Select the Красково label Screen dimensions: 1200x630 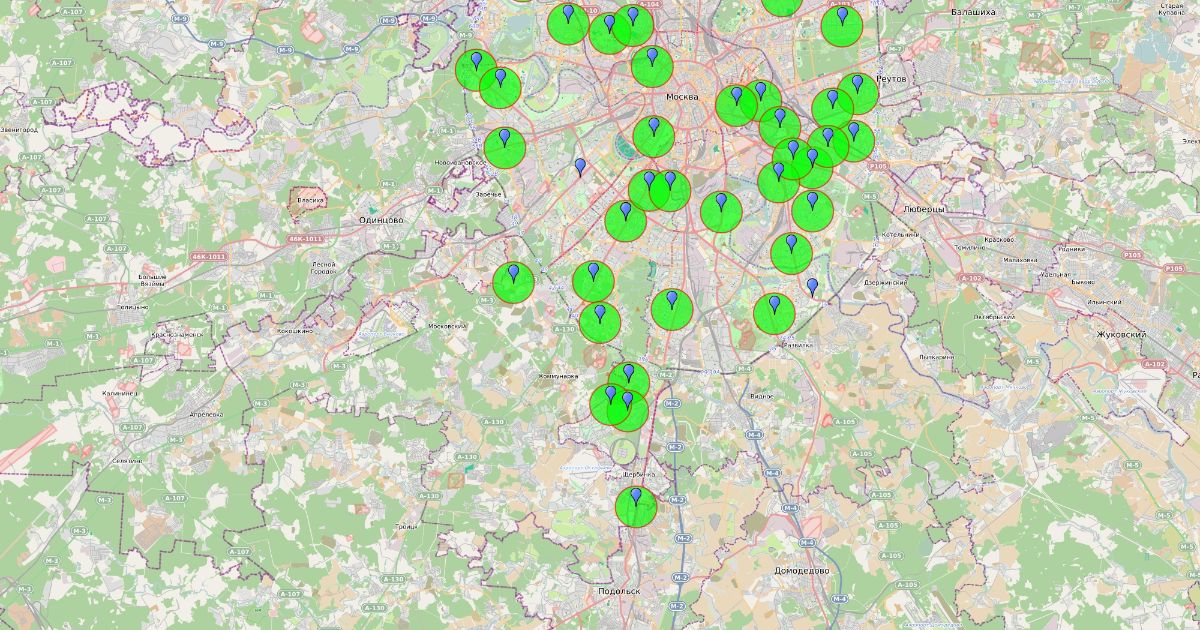[x=999, y=240]
